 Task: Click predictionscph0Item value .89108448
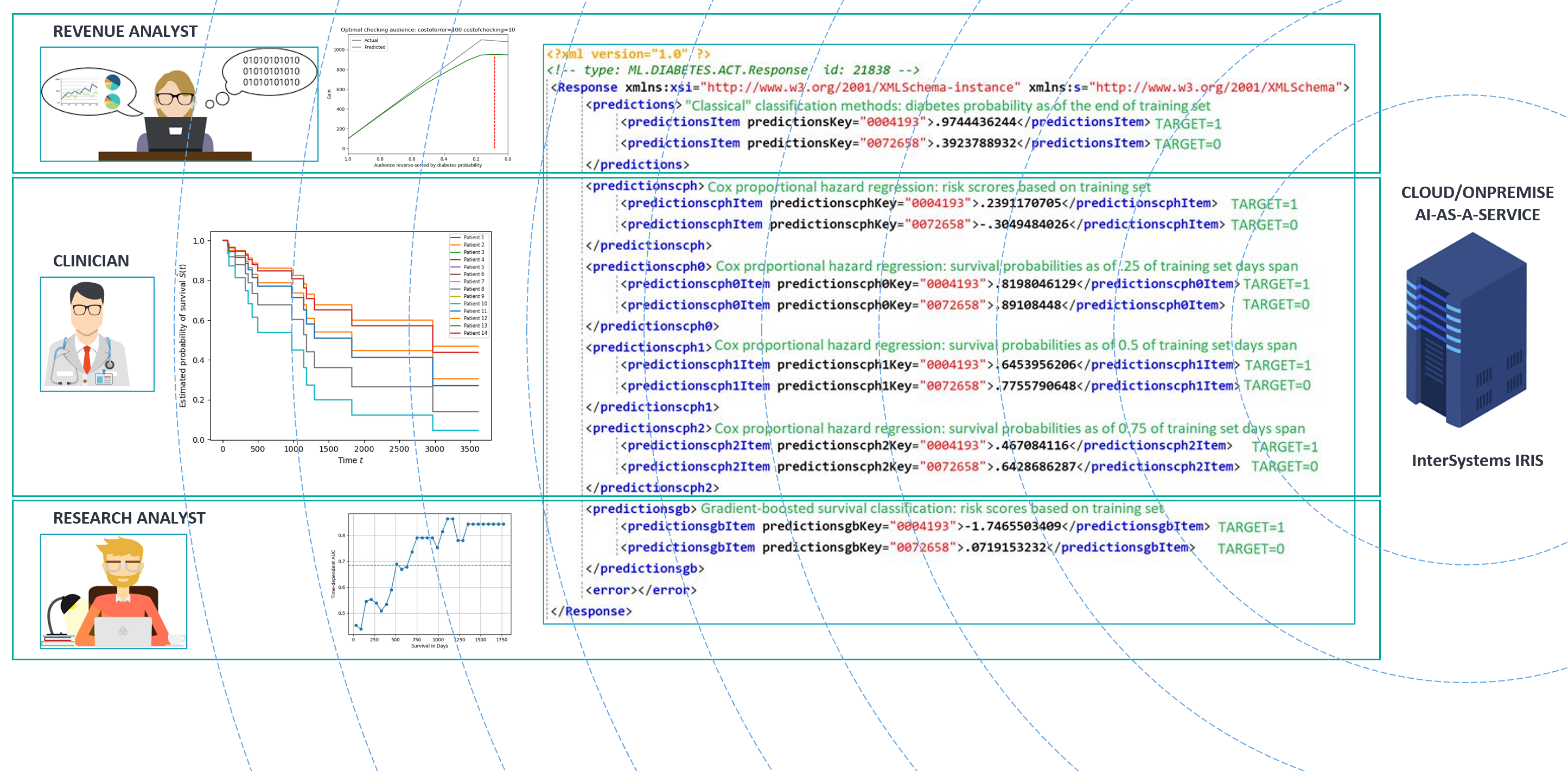[1028, 305]
